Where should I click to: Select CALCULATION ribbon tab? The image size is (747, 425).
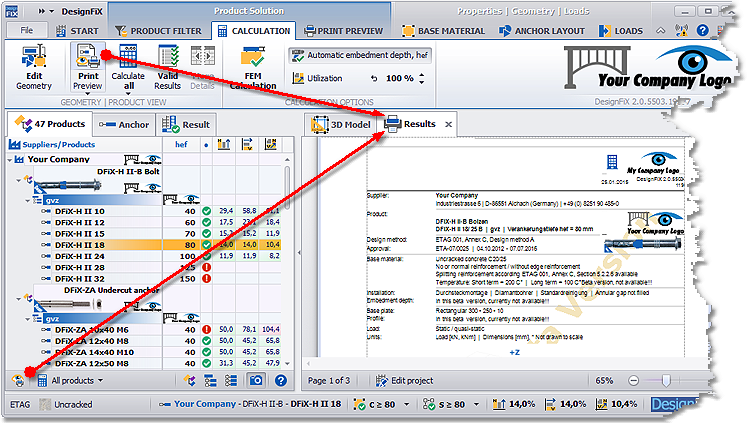[254, 31]
